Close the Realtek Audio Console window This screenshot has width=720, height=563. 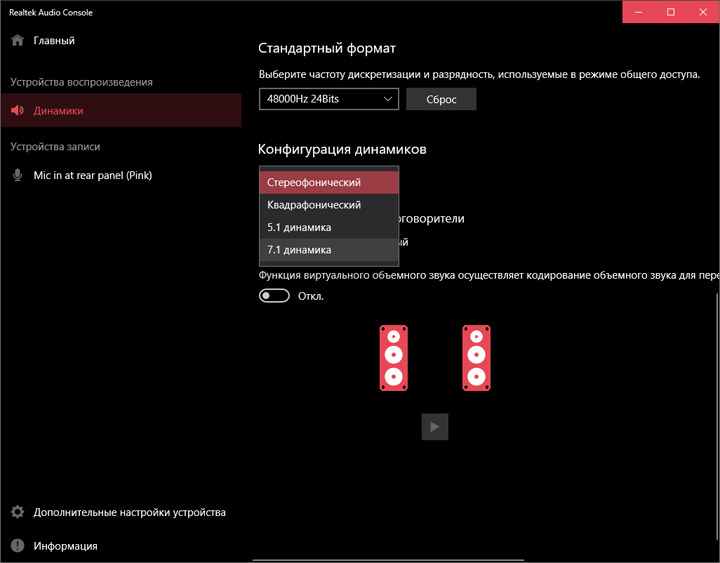[x=703, y=12]
